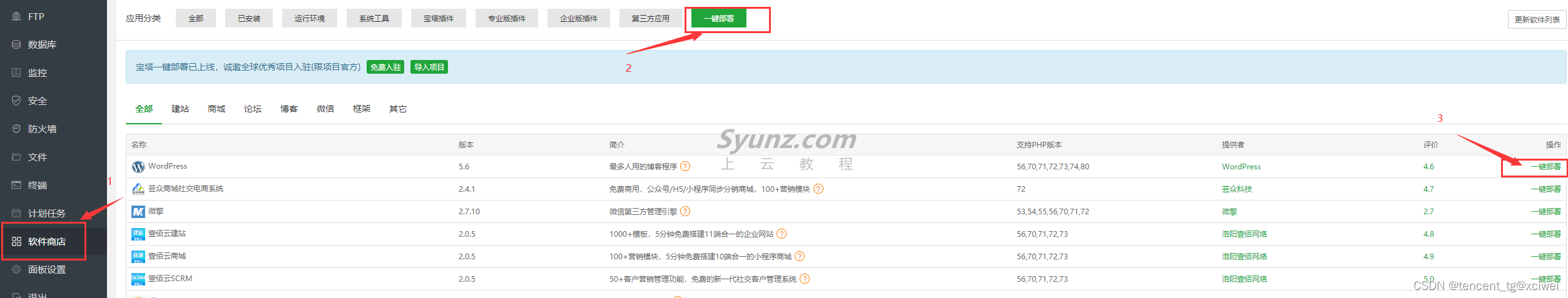Click the 4.9 rating for 壹佰云商城
1568x298 pixels.
(1428, 257)
